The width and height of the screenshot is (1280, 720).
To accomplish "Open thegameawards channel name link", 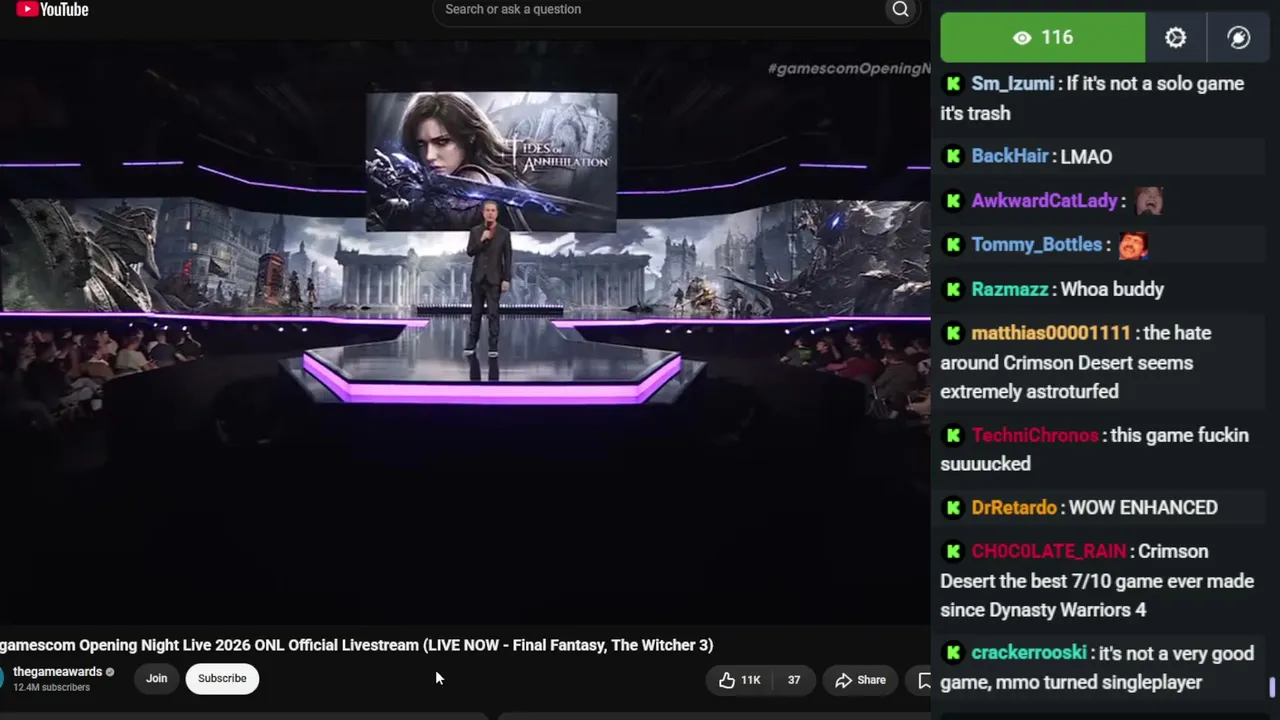I will [58, 672].
